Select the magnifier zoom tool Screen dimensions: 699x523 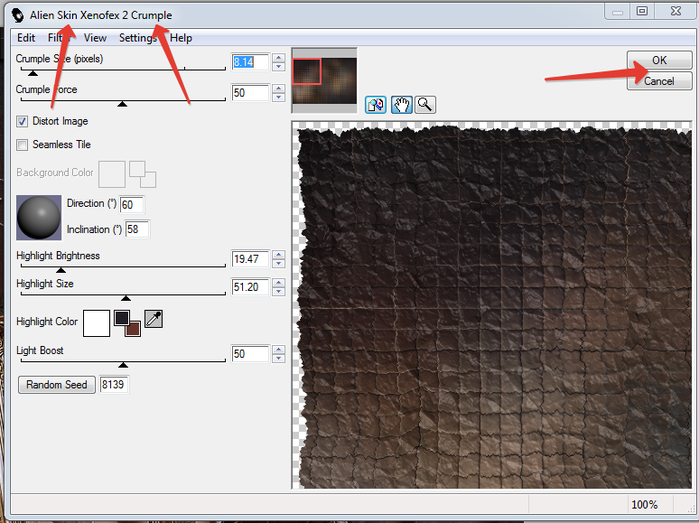[x=425, y=105]
